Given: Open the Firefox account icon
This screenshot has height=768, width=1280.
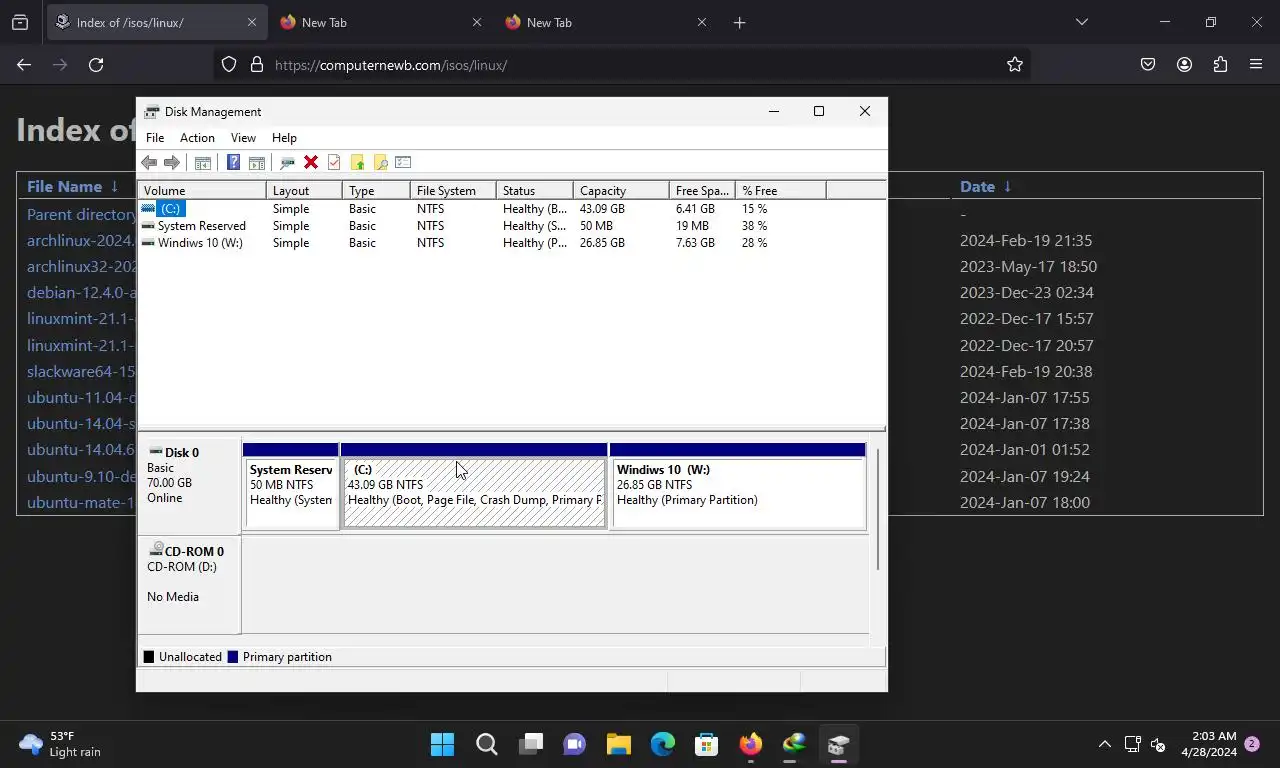Looking at the screenshot, I should (1184, 65).
